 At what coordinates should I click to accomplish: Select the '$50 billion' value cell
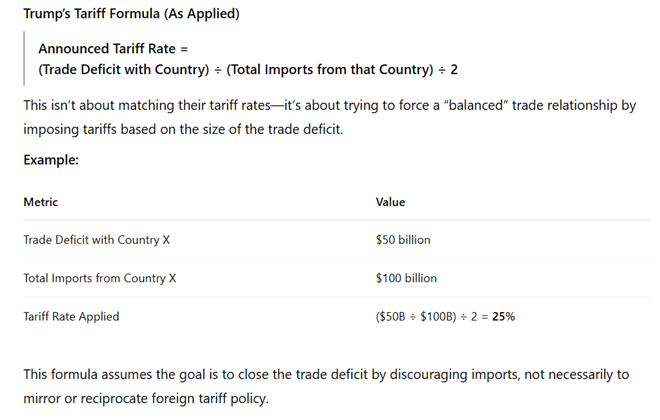click(x=403, y=240)
